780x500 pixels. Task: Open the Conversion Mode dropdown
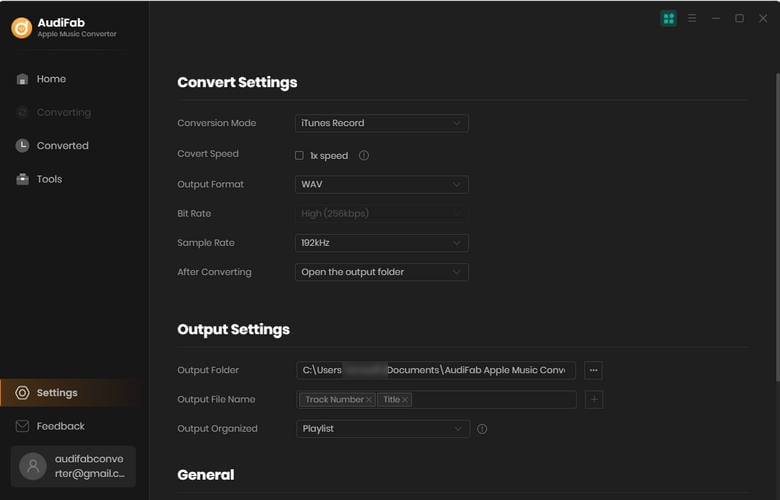pyautogui.click(x=382, y=123)
